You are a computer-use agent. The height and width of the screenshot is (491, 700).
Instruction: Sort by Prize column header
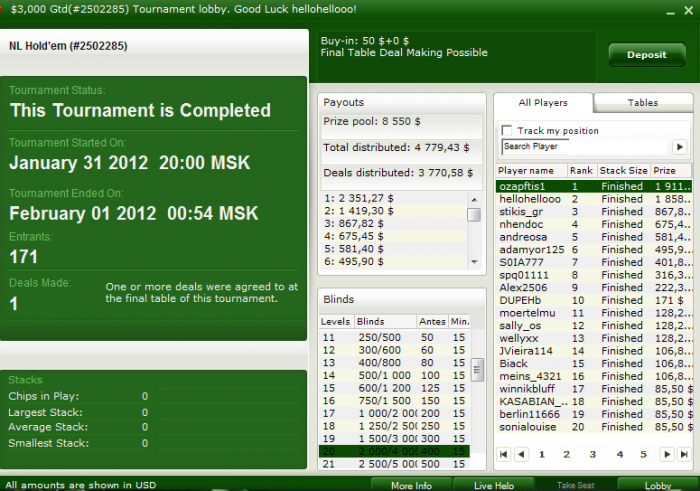coord(671,171)
